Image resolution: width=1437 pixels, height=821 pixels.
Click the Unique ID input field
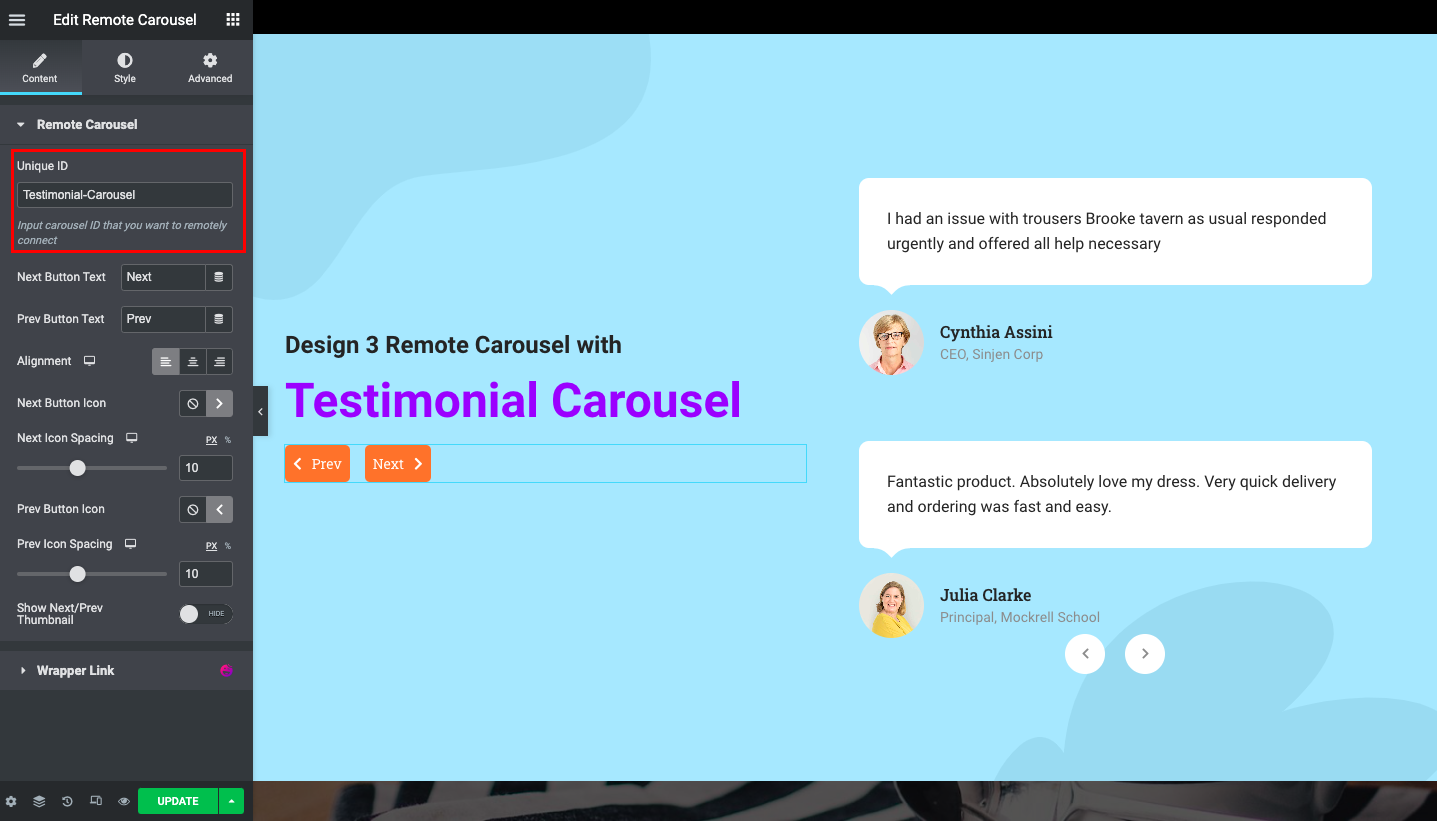pyautogui.click(x=124, y=194)
